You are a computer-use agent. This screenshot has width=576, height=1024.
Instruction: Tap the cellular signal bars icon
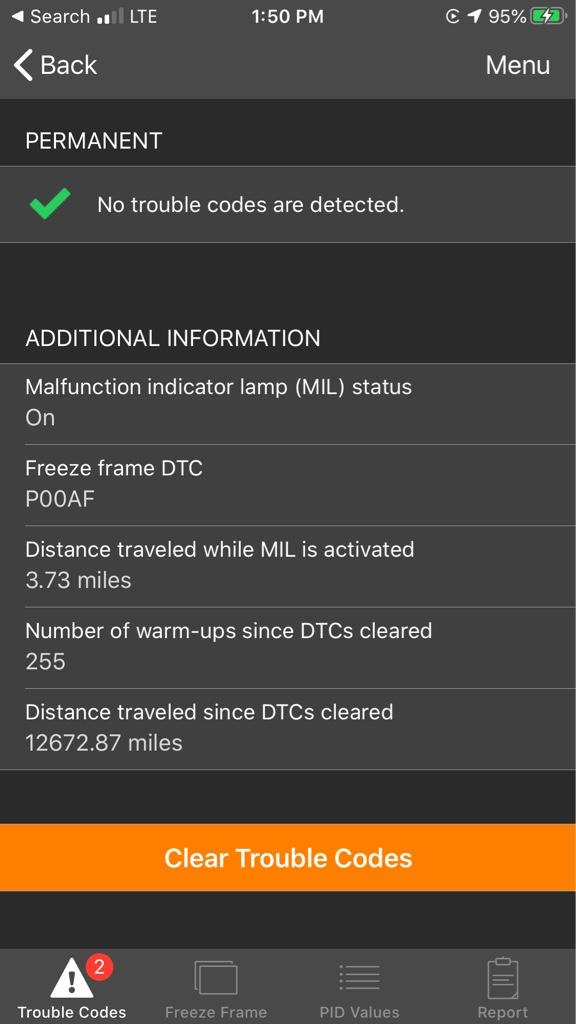point(110,17)
